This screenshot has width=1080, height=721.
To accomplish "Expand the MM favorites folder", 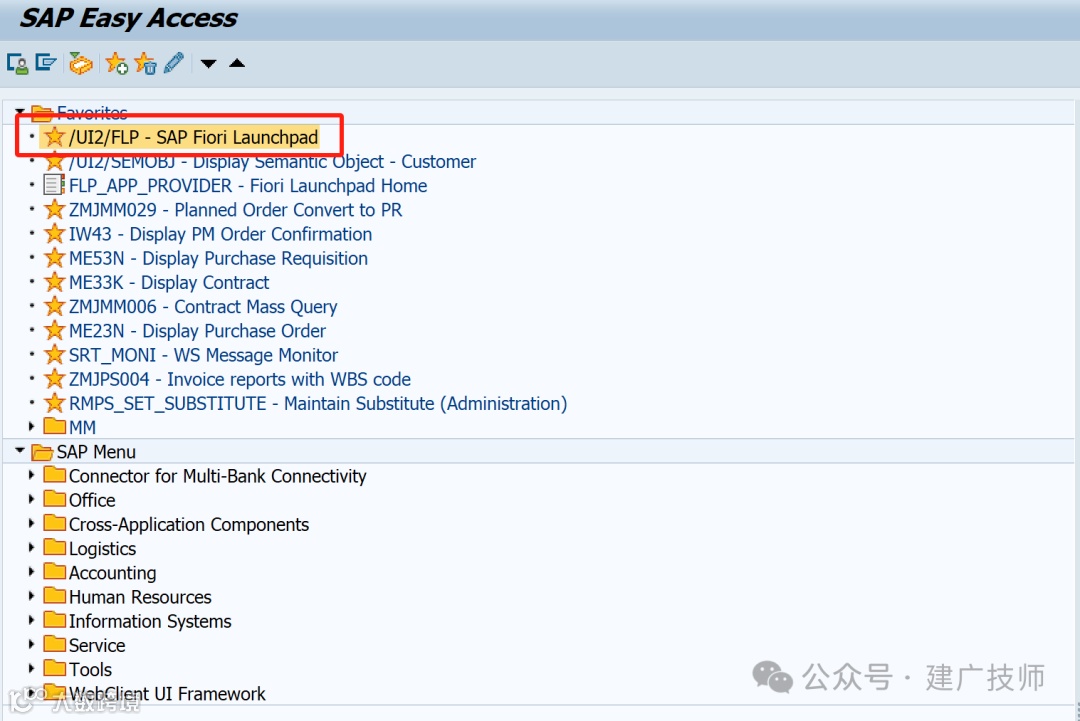I will tap(33, 427).
